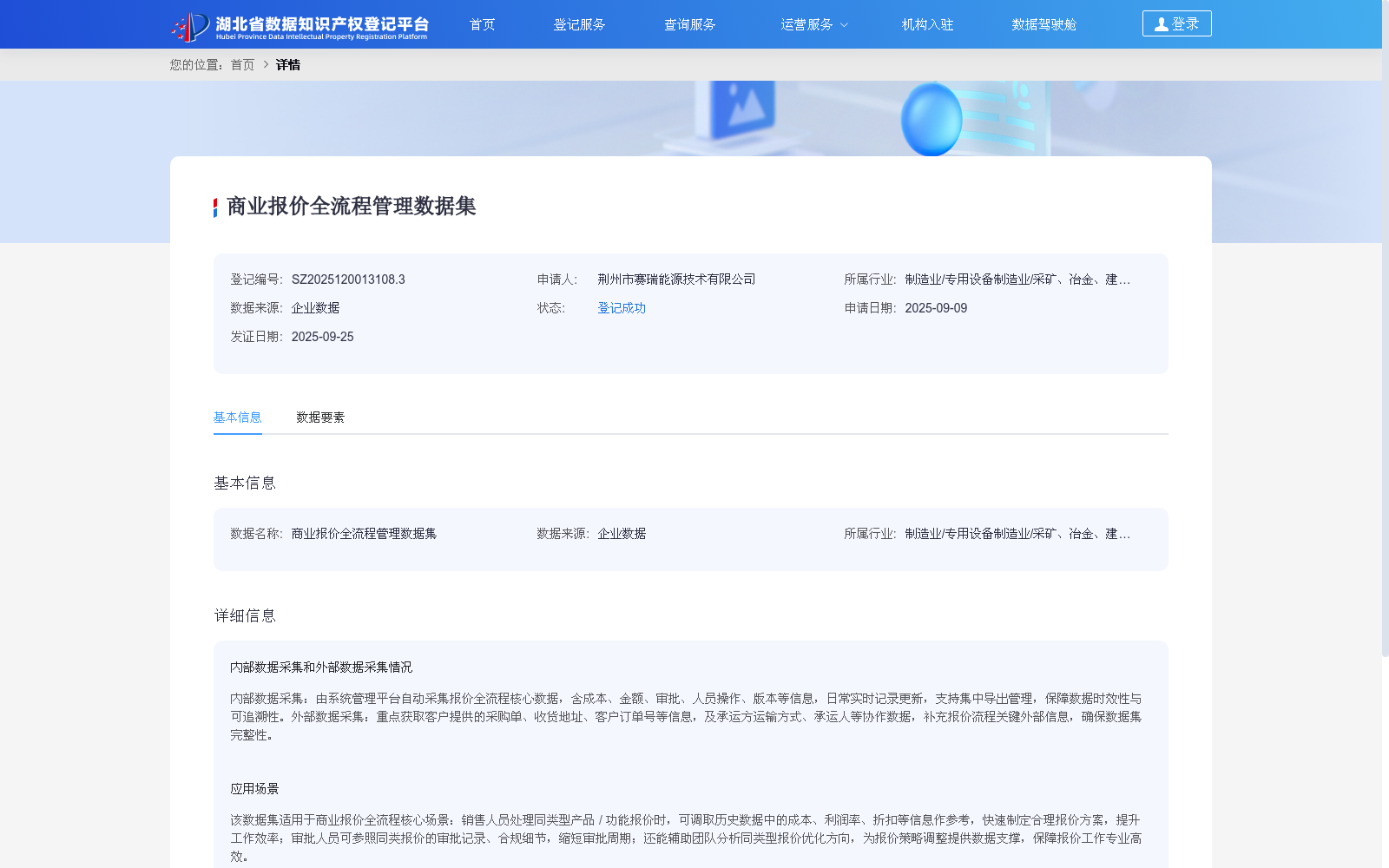Select applicant 荆州市赛瑞能源技术有限公司
This screenshot has width=1389, height=868.
676,279
